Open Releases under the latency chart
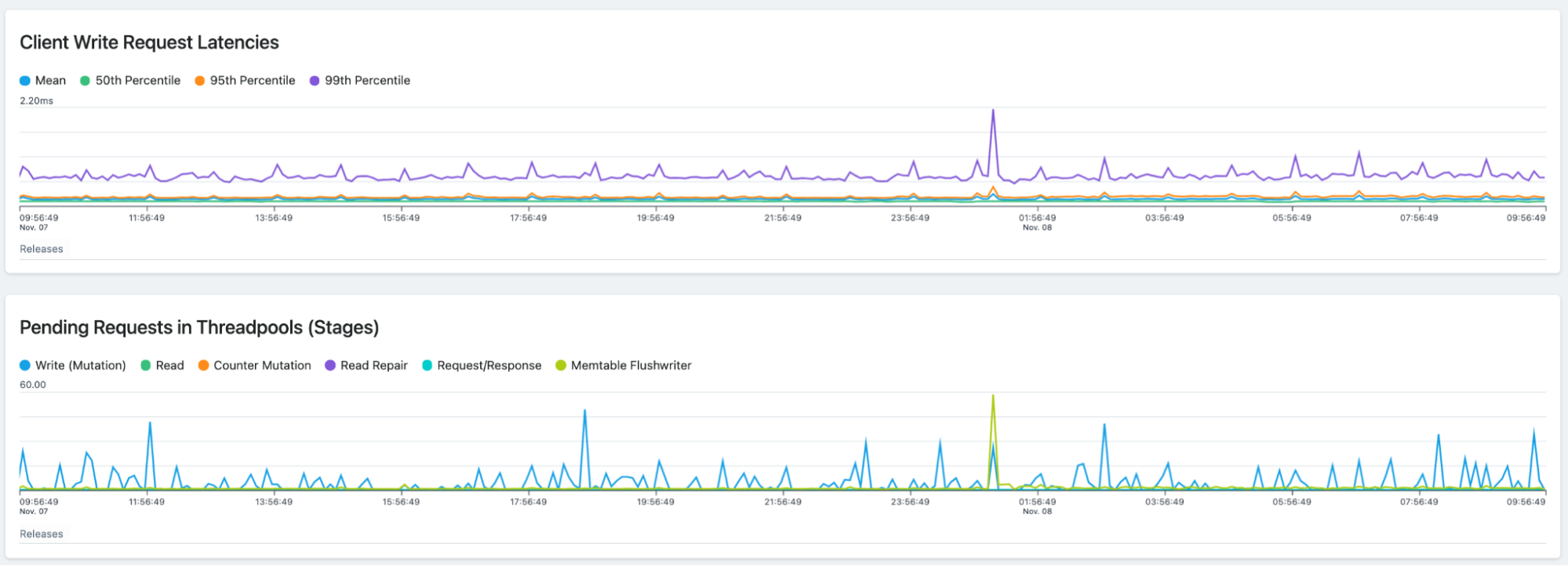 (x=42, y=249)
